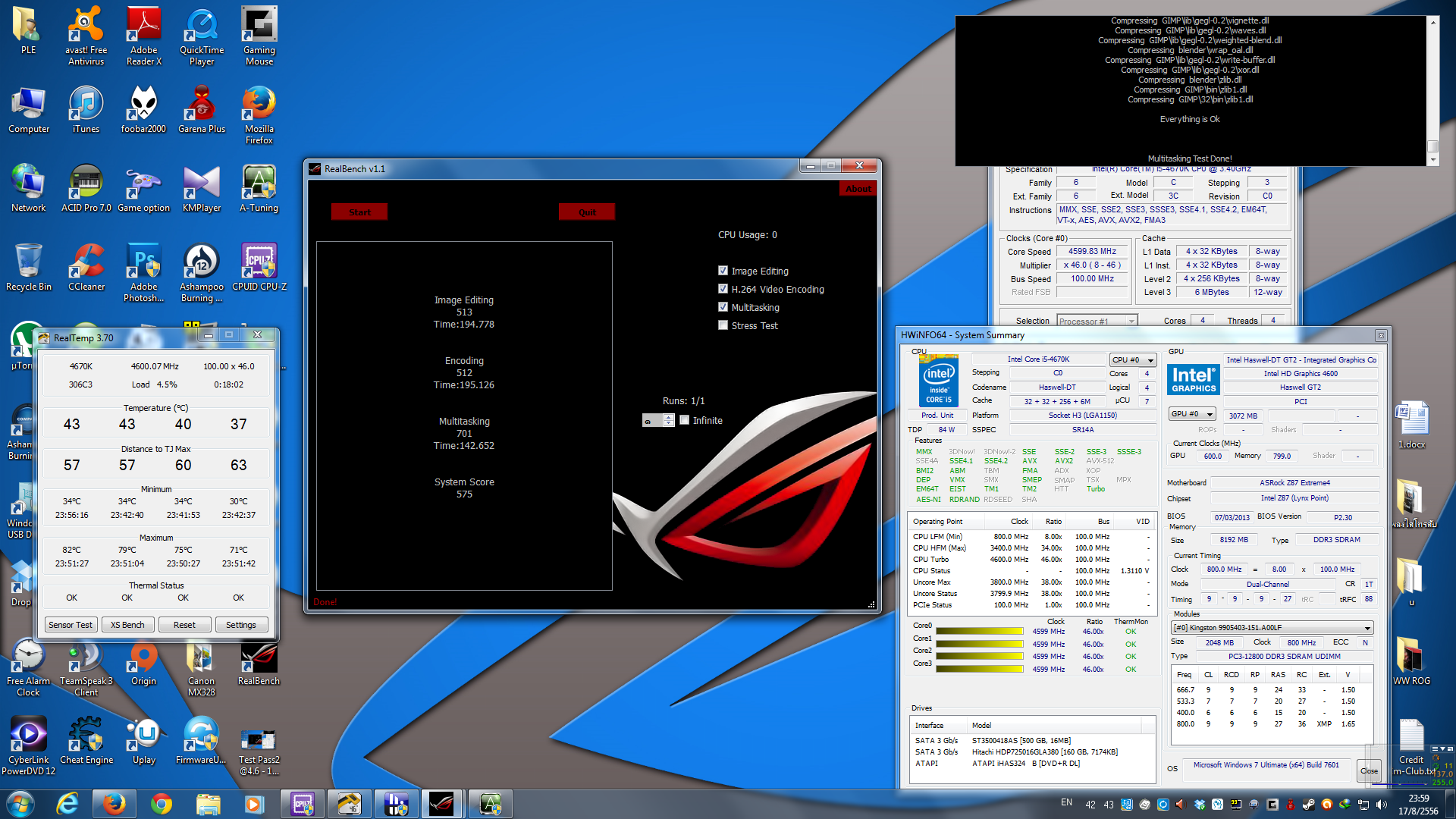Click the Firefox icon in taskbar
The image size is (1456, 819).
(115, 804)
